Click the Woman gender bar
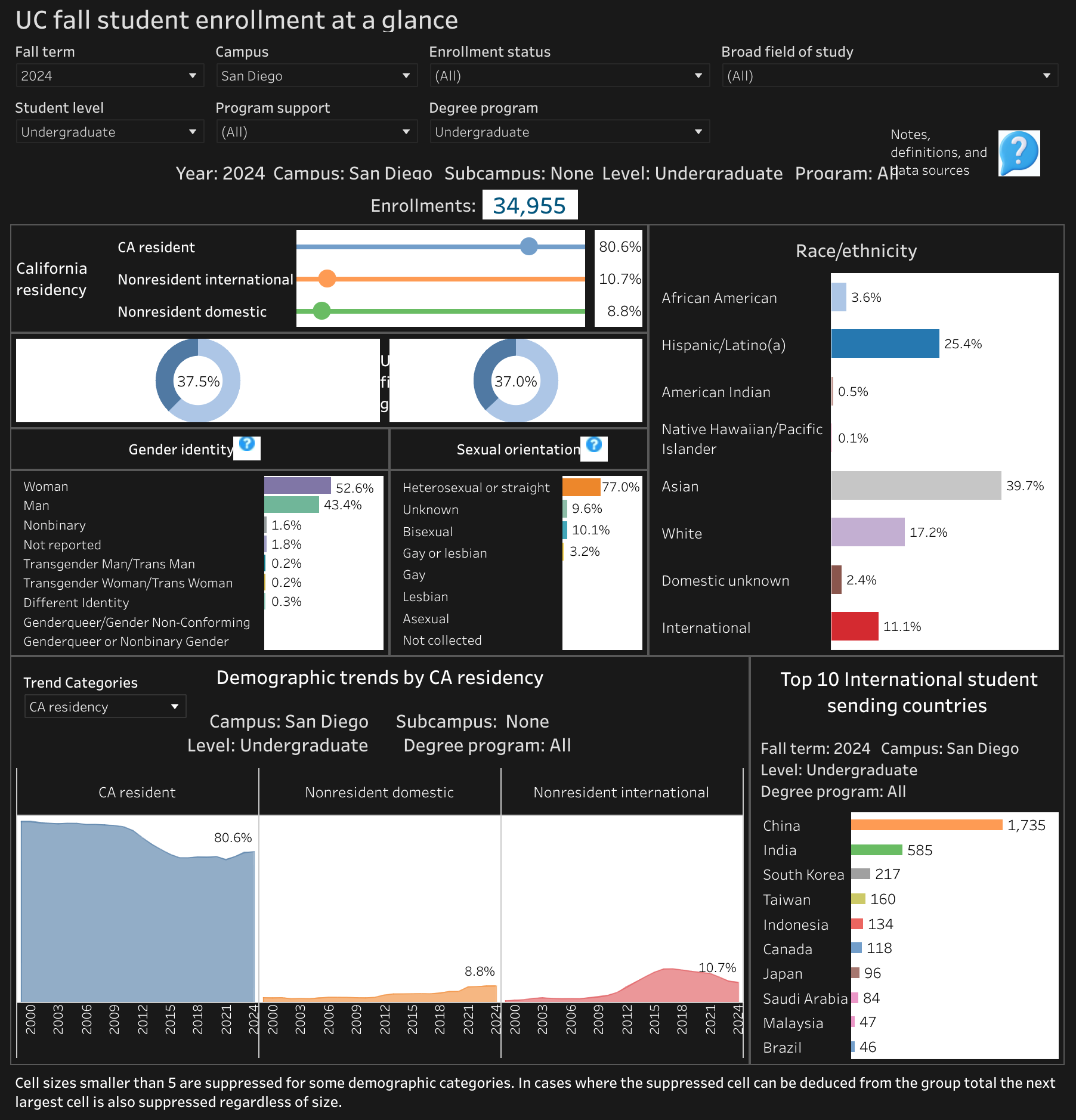Image resolution: width=1076 pixels, height=1120 pixels. [x=298, y=485]
